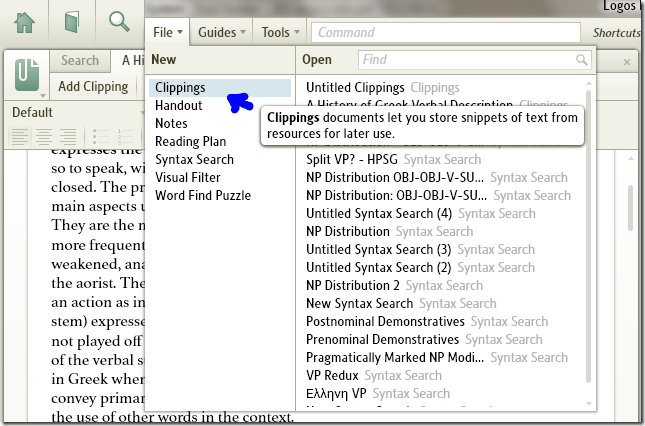
Task: Align text right in formatting bar
Action: tap(67, 136)
